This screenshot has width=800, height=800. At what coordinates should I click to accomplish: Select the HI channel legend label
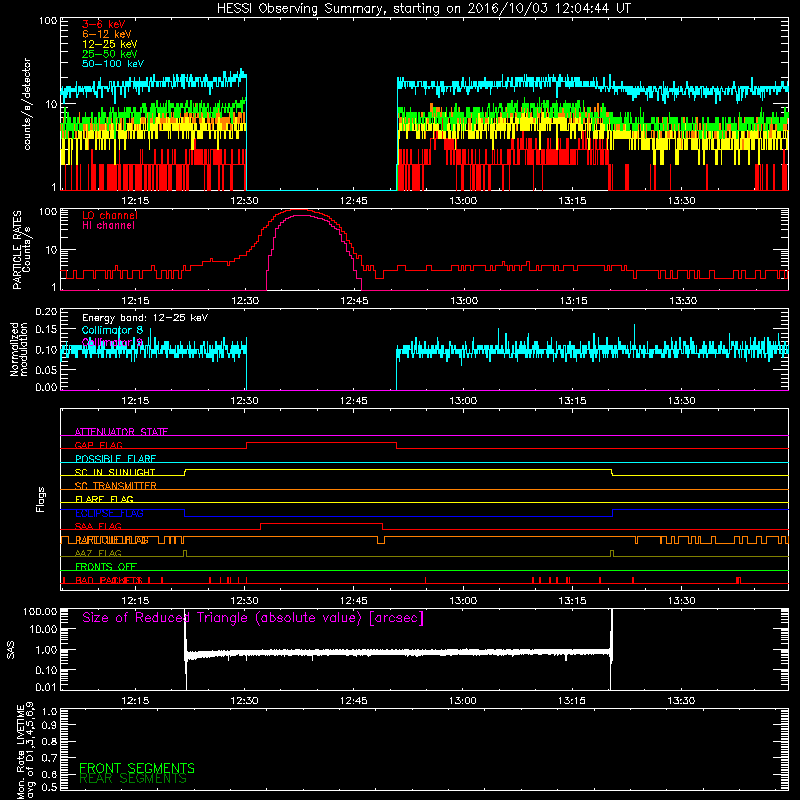click(x=108, y=226)
